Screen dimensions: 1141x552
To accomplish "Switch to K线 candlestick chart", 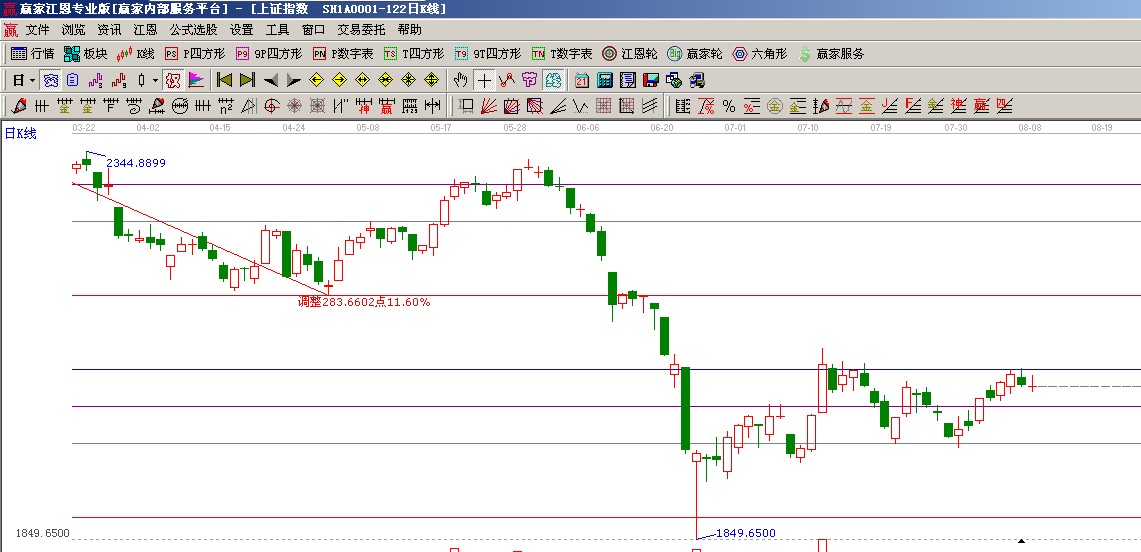I will [136, 54].
